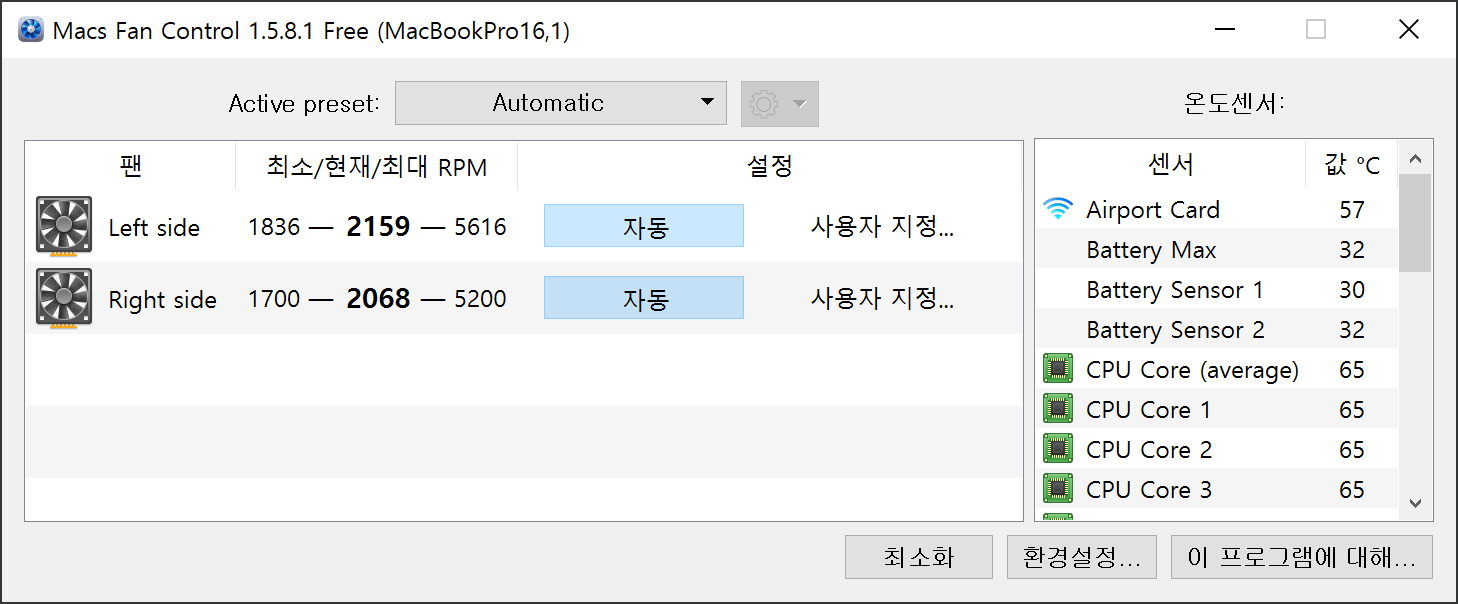Select the Battery Sensor 2 row
Image resolution: width=1458 pixels, height=604 pixels.
tap(1216, 329)
